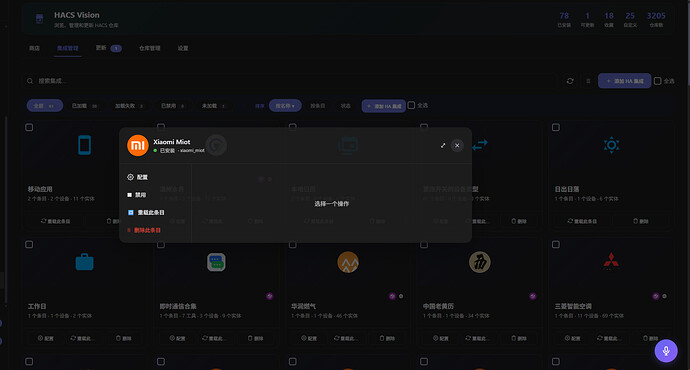Close the Xiaomi Miot dialog
This screenshot has width=690, height=370.
[457, 146]
